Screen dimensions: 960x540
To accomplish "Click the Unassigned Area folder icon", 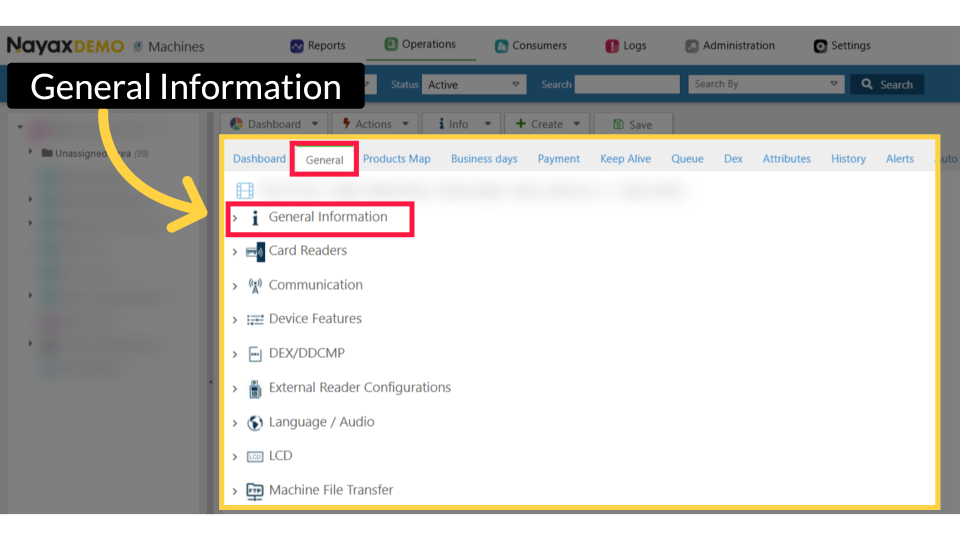I will pos(47,152).
